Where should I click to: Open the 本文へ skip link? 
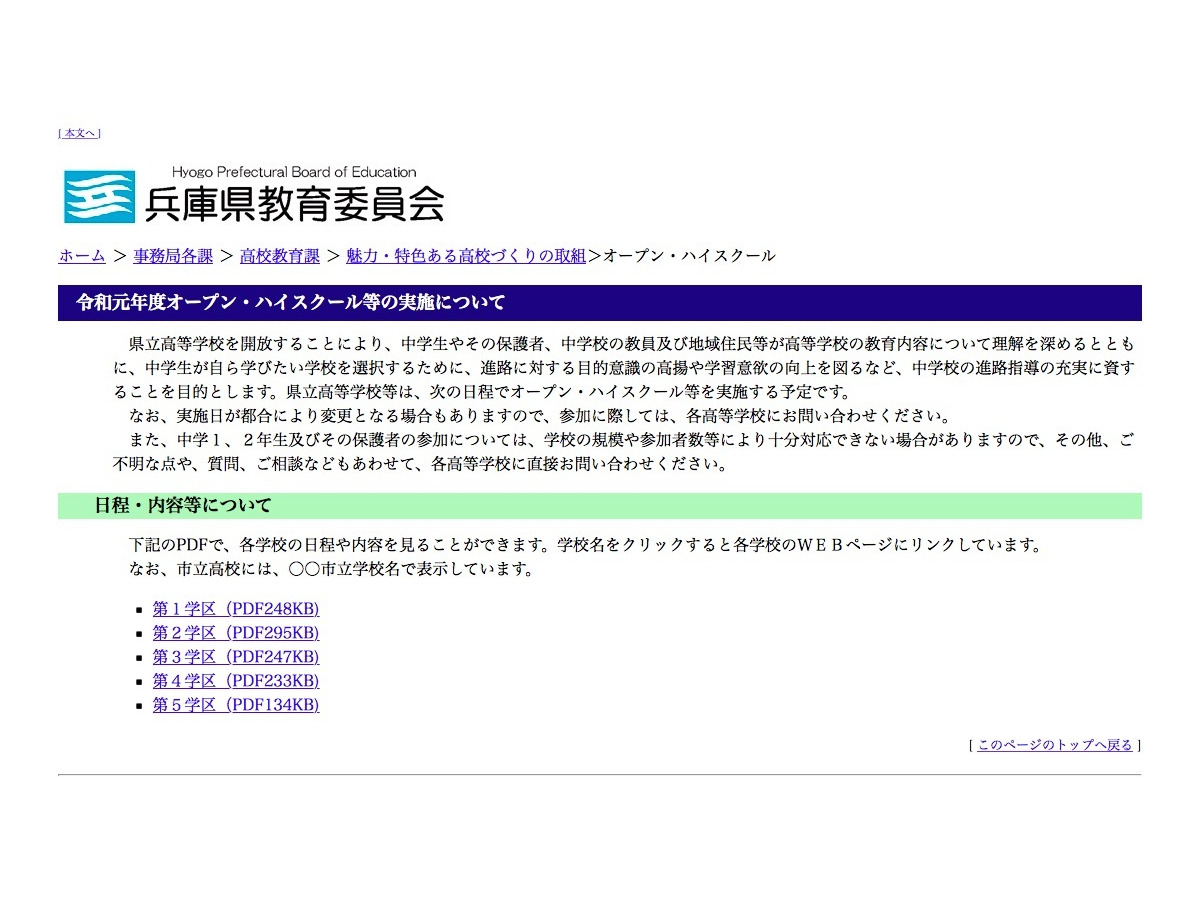(78, 132)
